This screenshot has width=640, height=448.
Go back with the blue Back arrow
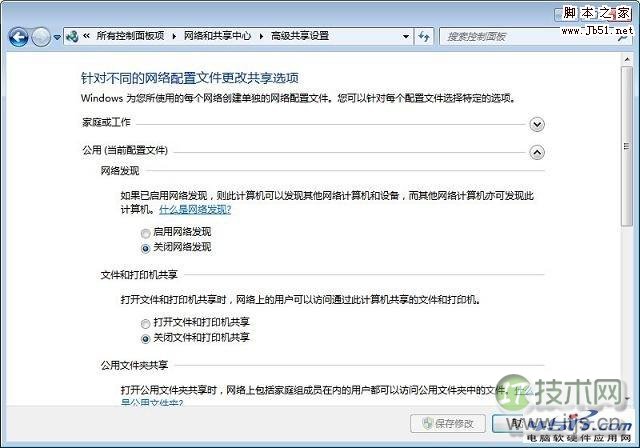[x=19, y=37]
